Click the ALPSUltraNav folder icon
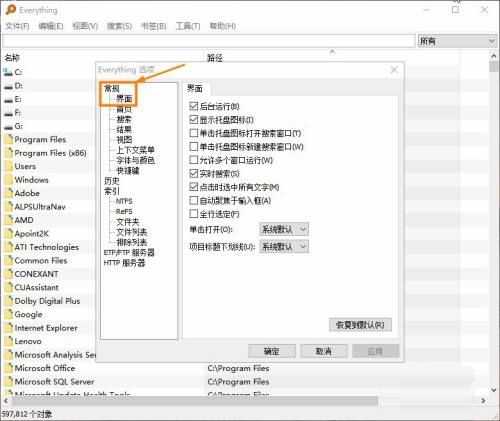 click(x=8, y=207)
